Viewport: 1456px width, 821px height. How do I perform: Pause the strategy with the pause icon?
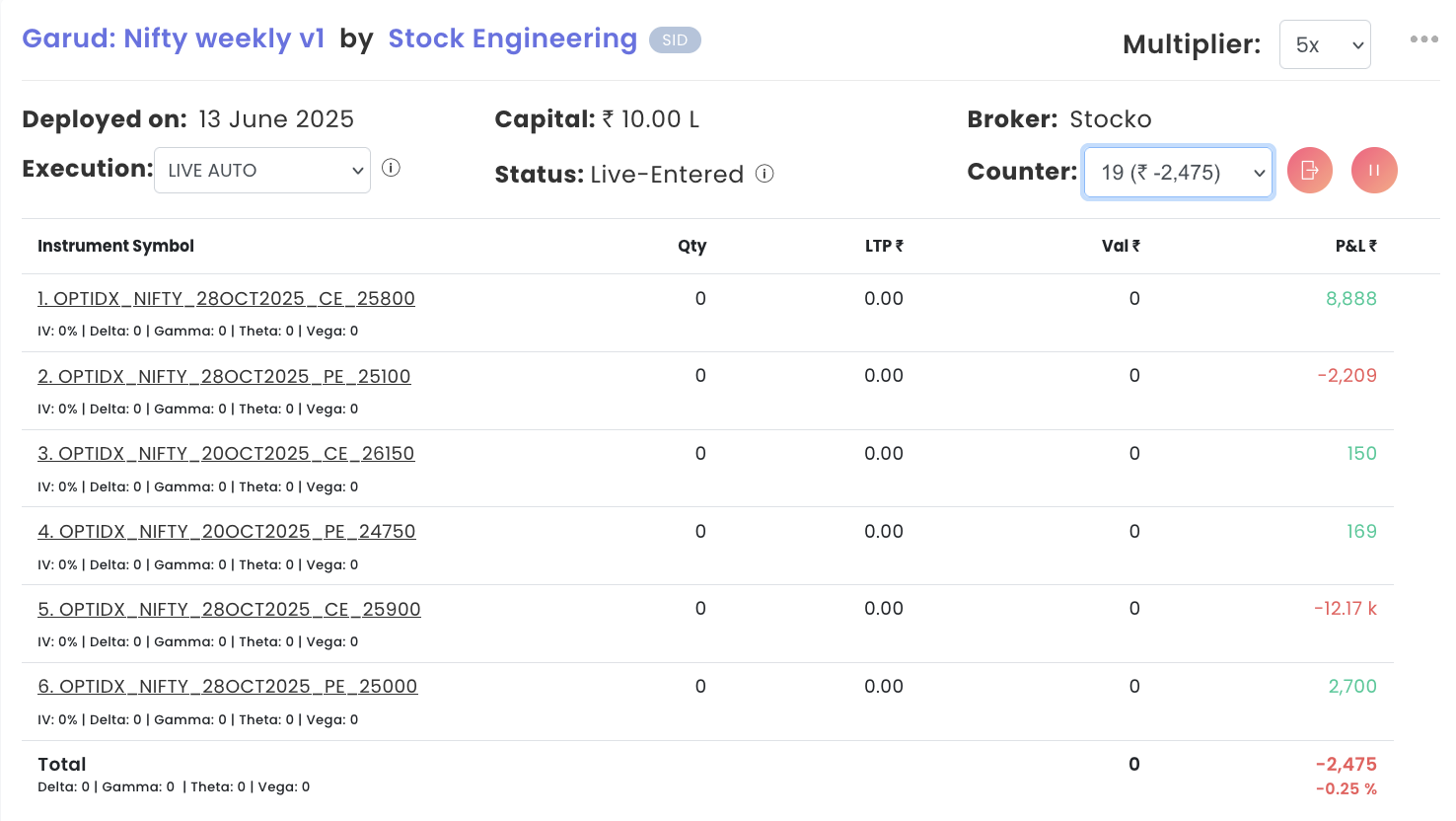pyautogui.click(x=1373, y=171)
